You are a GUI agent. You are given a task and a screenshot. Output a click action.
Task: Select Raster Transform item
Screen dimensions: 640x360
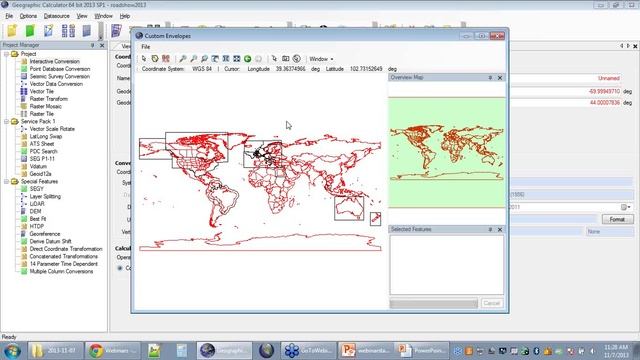pyautogui.click(x=49, y=99)
